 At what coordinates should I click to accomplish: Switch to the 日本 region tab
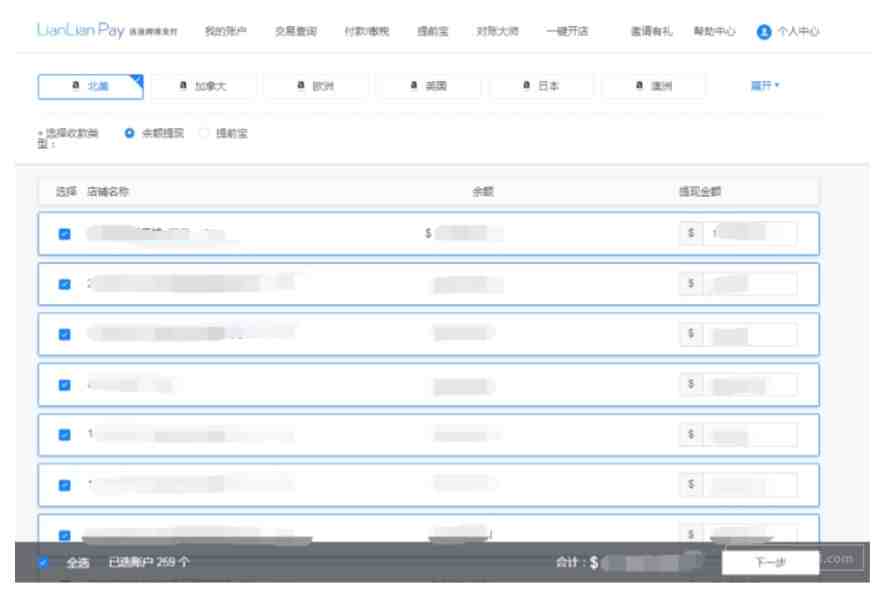click(542, 86)
